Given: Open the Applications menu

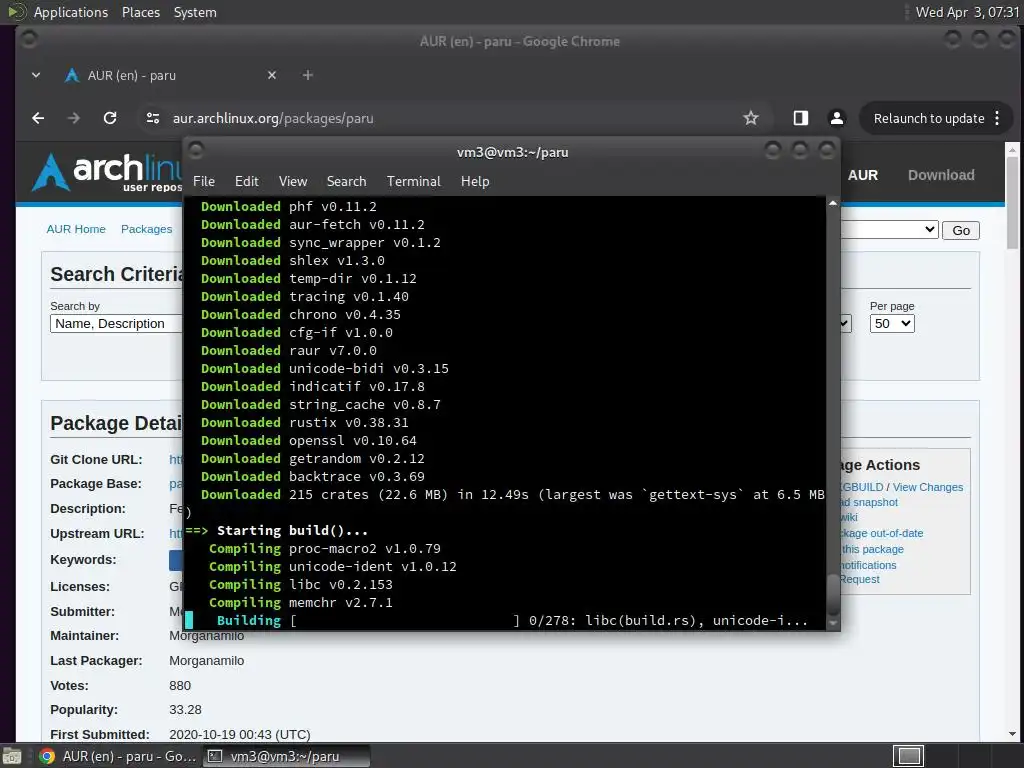Looking at the screenshot, I should pos(71,12).
